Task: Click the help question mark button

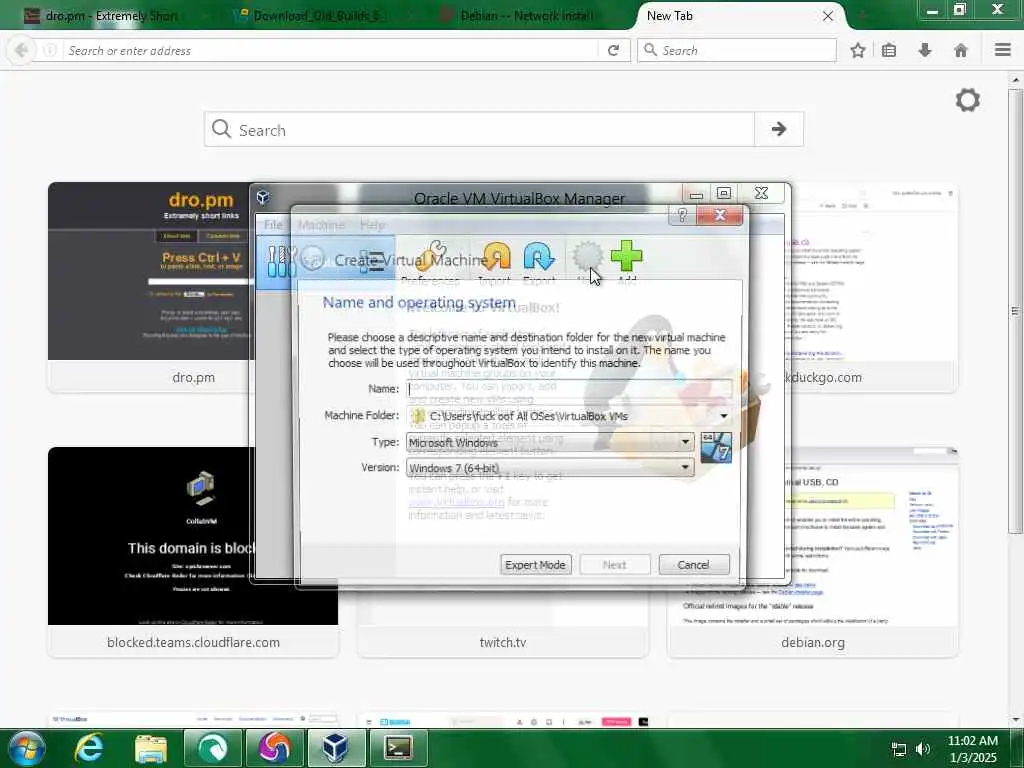Action: [x=682, y=215]
